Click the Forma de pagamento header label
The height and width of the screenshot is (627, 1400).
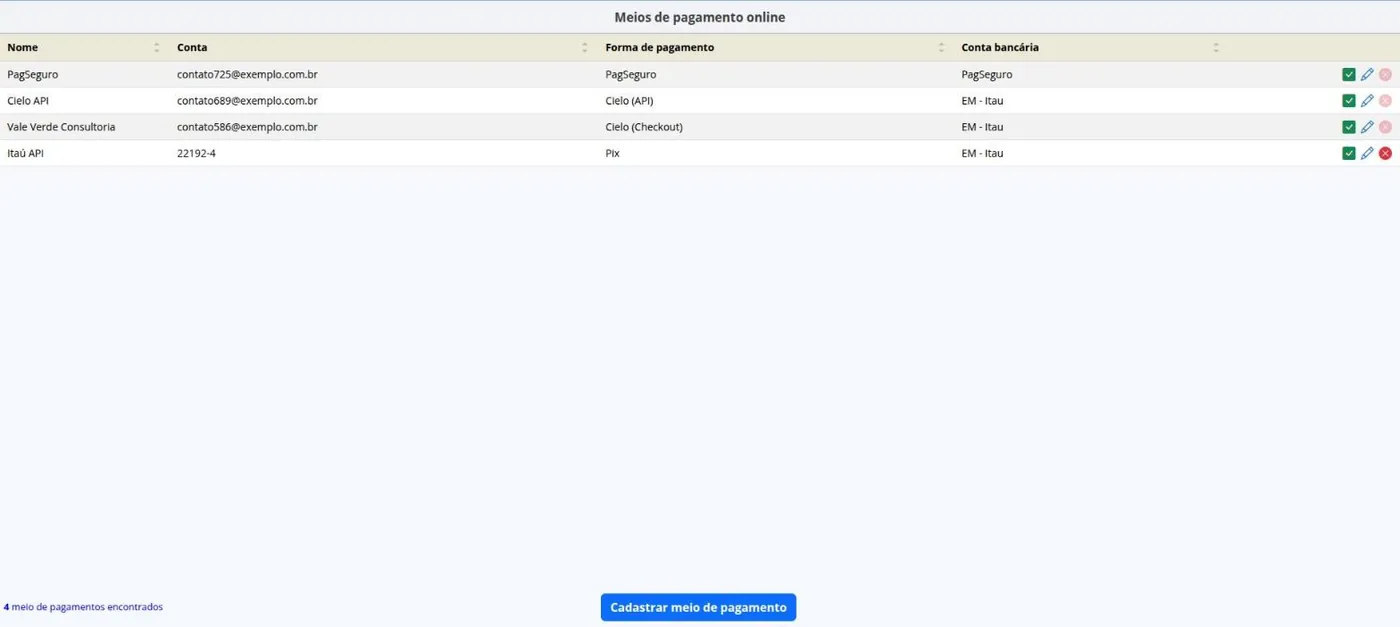tap(660, 47)
